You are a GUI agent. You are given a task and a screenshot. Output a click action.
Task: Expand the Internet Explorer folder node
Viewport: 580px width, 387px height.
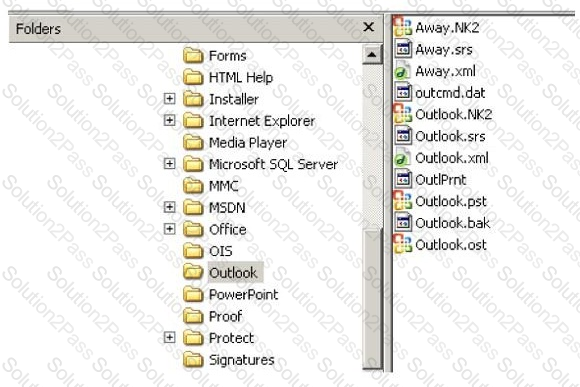(x=169, y=120)
